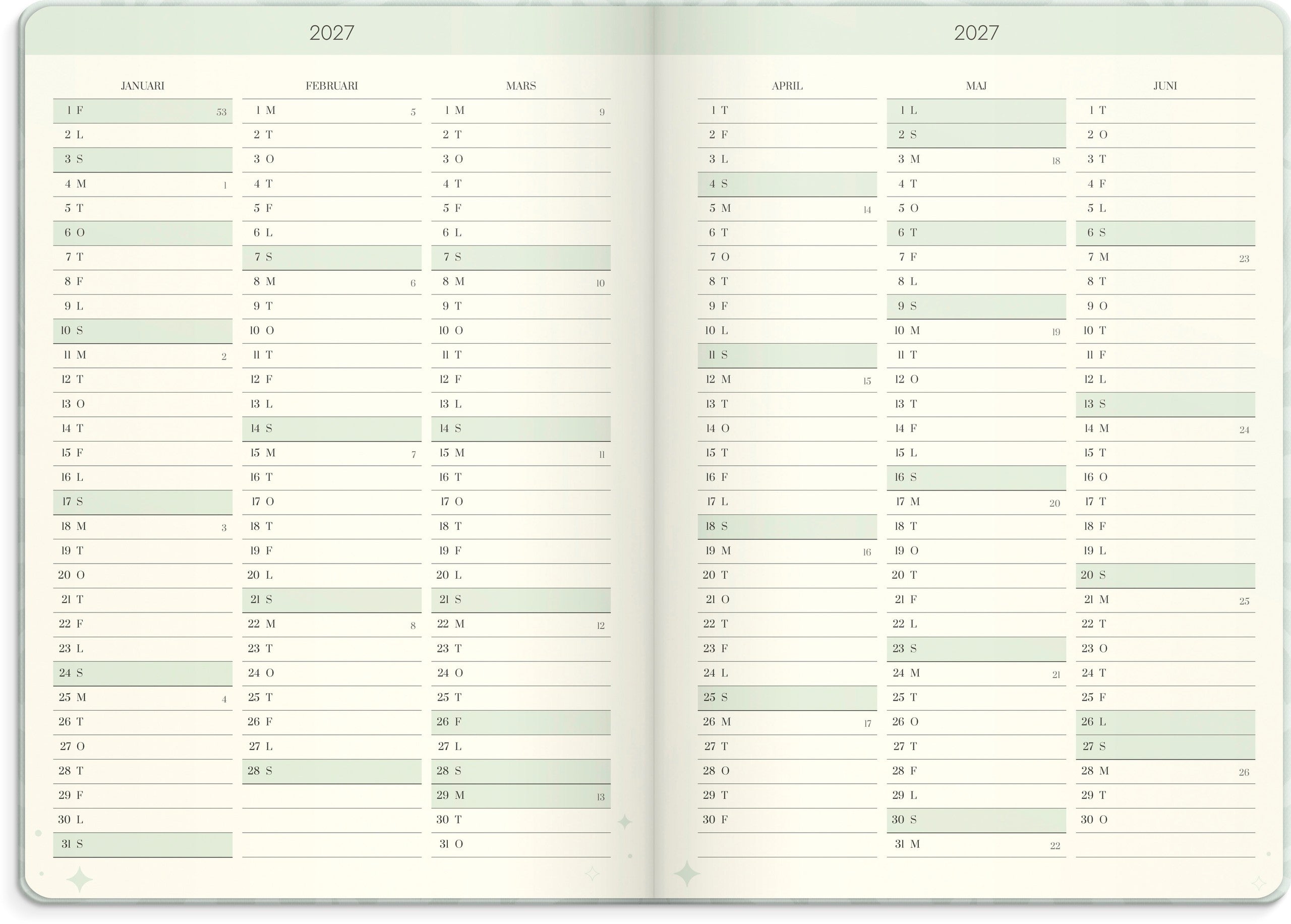Viewport: 1291px width, 924px height.
Task: Select the 7 S row in Mars
Action: point(521,258)
